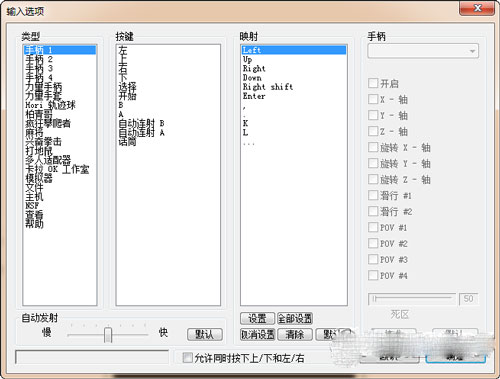This screenshot has width=500, height=379.
Task: Click the 清除 button
Action: point(295,334)
